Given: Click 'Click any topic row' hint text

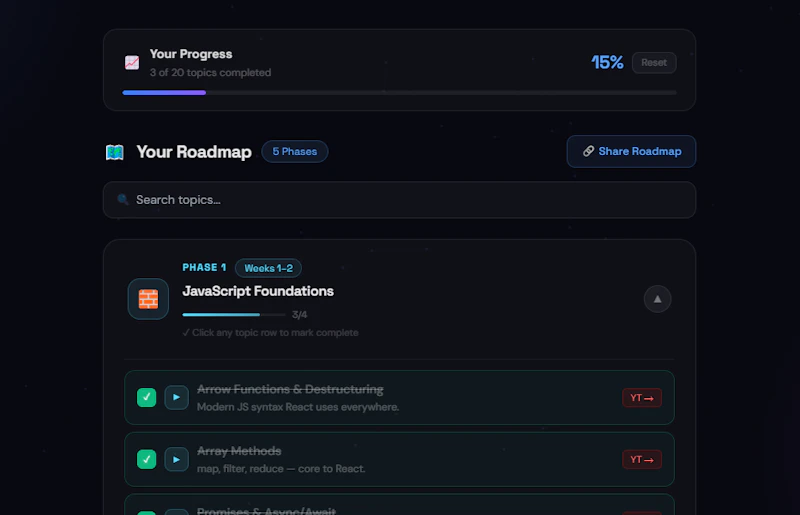Looking at the screenshot, I should tap(270, 333).
